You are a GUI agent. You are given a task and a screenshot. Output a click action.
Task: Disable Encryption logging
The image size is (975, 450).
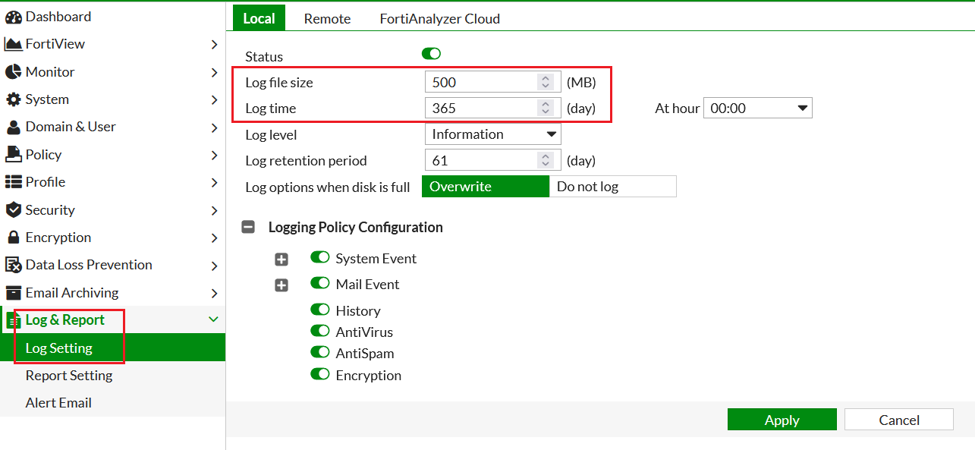tap(320, 374)
